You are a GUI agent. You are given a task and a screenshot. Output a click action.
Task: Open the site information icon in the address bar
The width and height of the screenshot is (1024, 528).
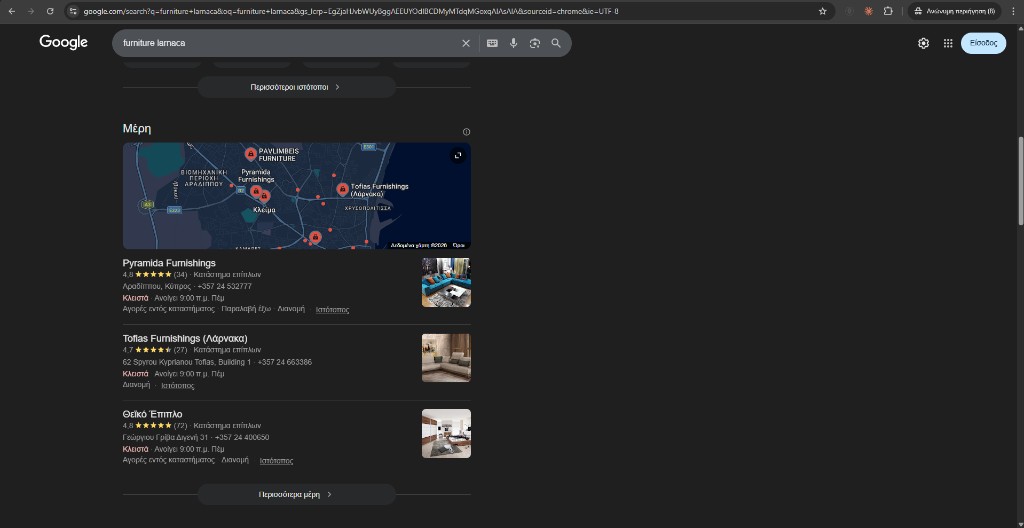[73, 11]
